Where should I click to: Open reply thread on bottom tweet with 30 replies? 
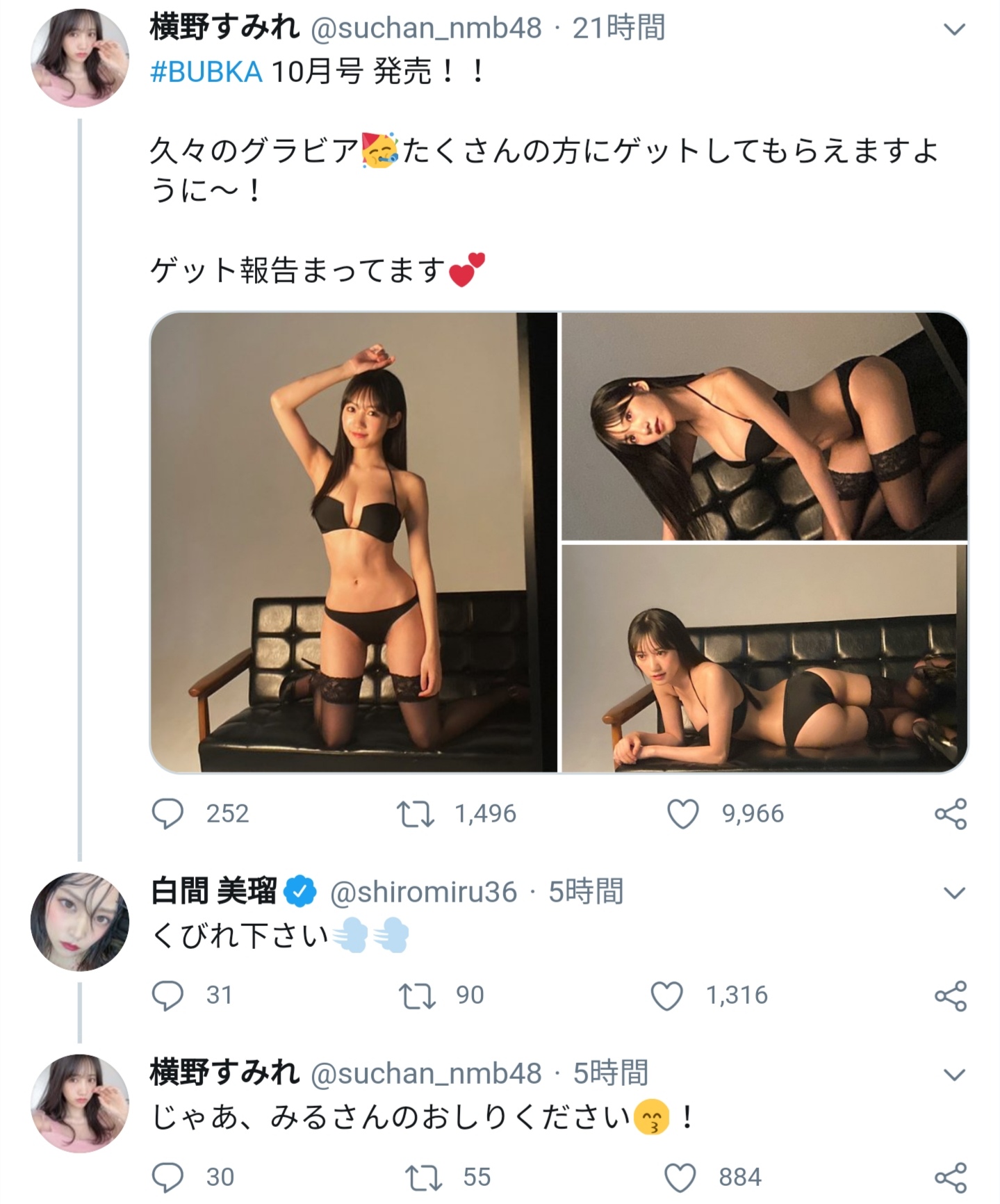[x=167, y=1178]
